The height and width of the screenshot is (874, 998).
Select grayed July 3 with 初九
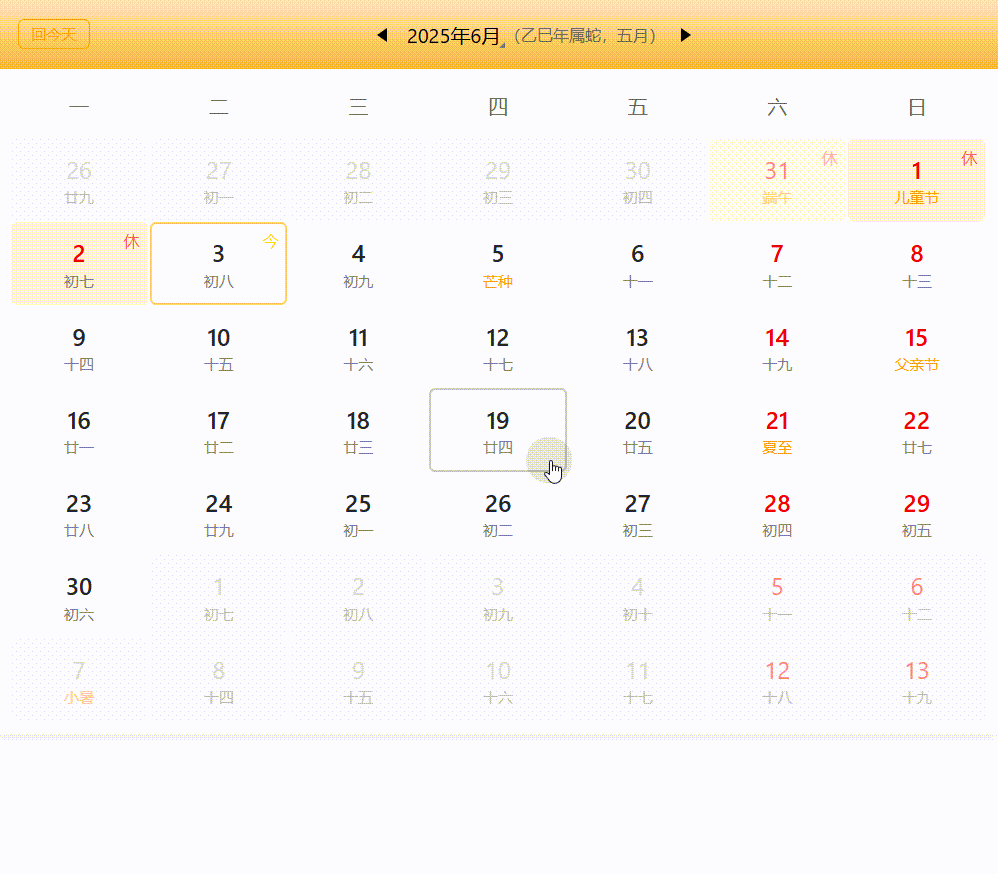coord(498,596)
